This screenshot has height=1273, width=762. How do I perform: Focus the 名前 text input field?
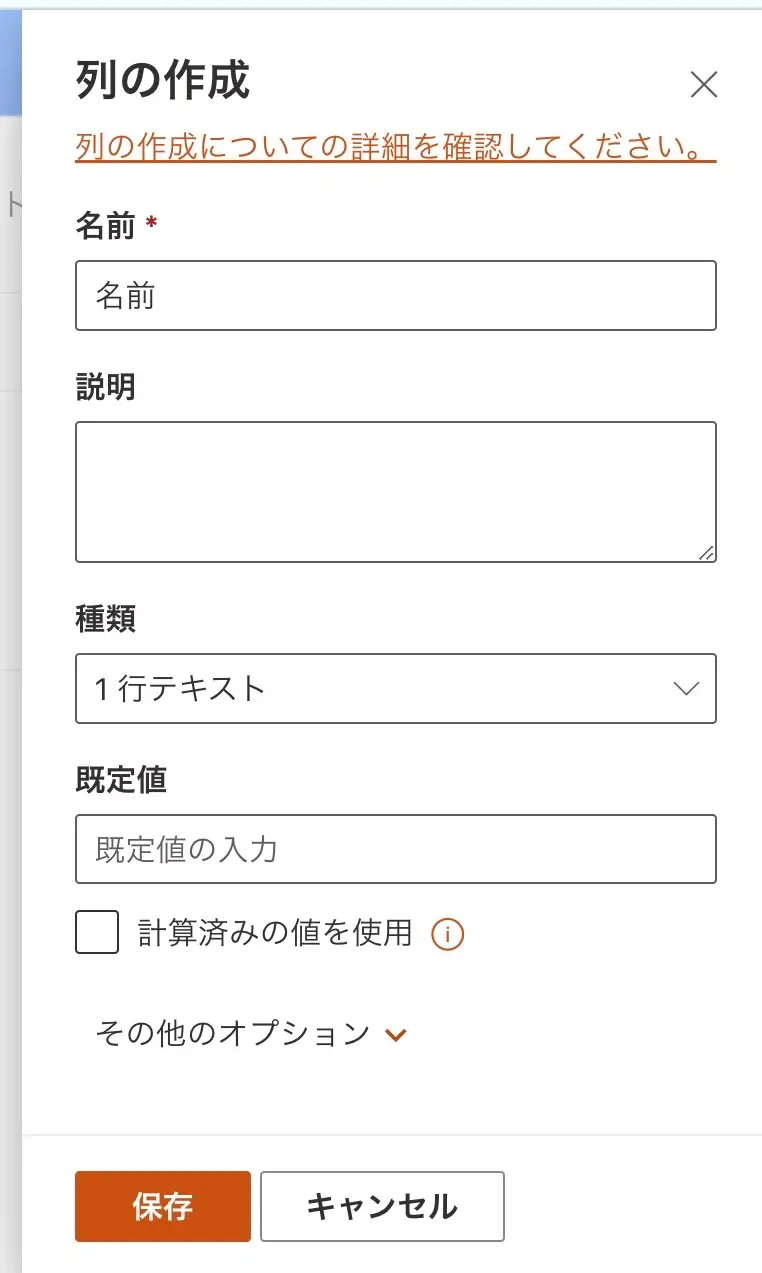point(395,295)
